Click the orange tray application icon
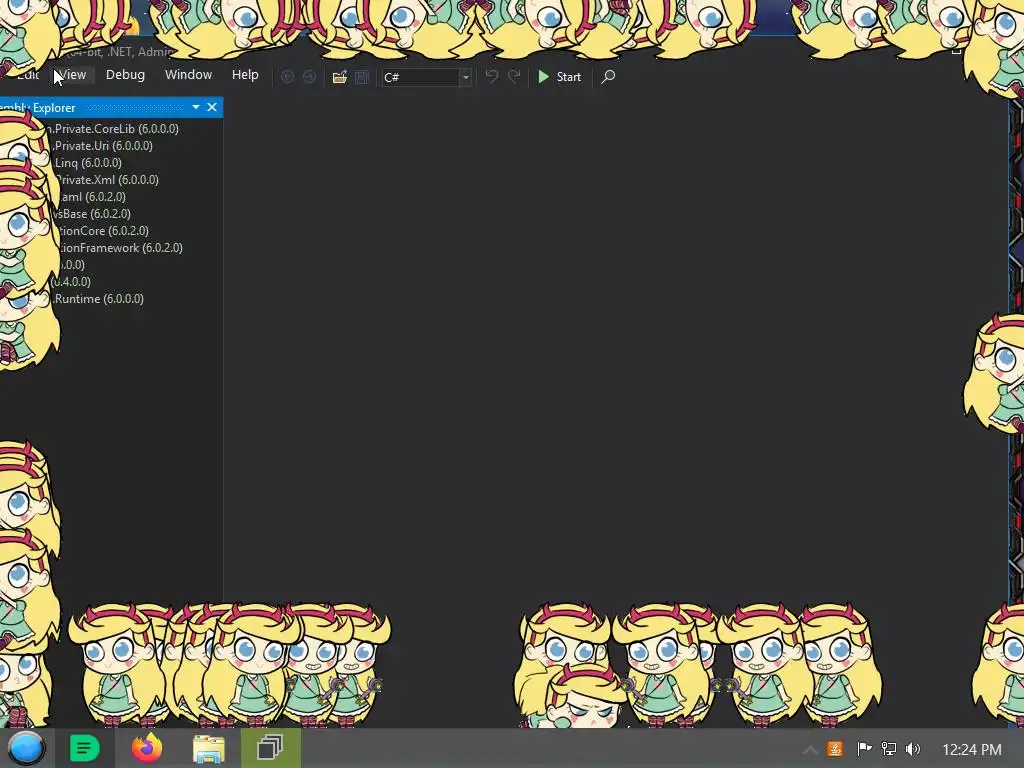 pyautogui.click(x=835, y=749)
